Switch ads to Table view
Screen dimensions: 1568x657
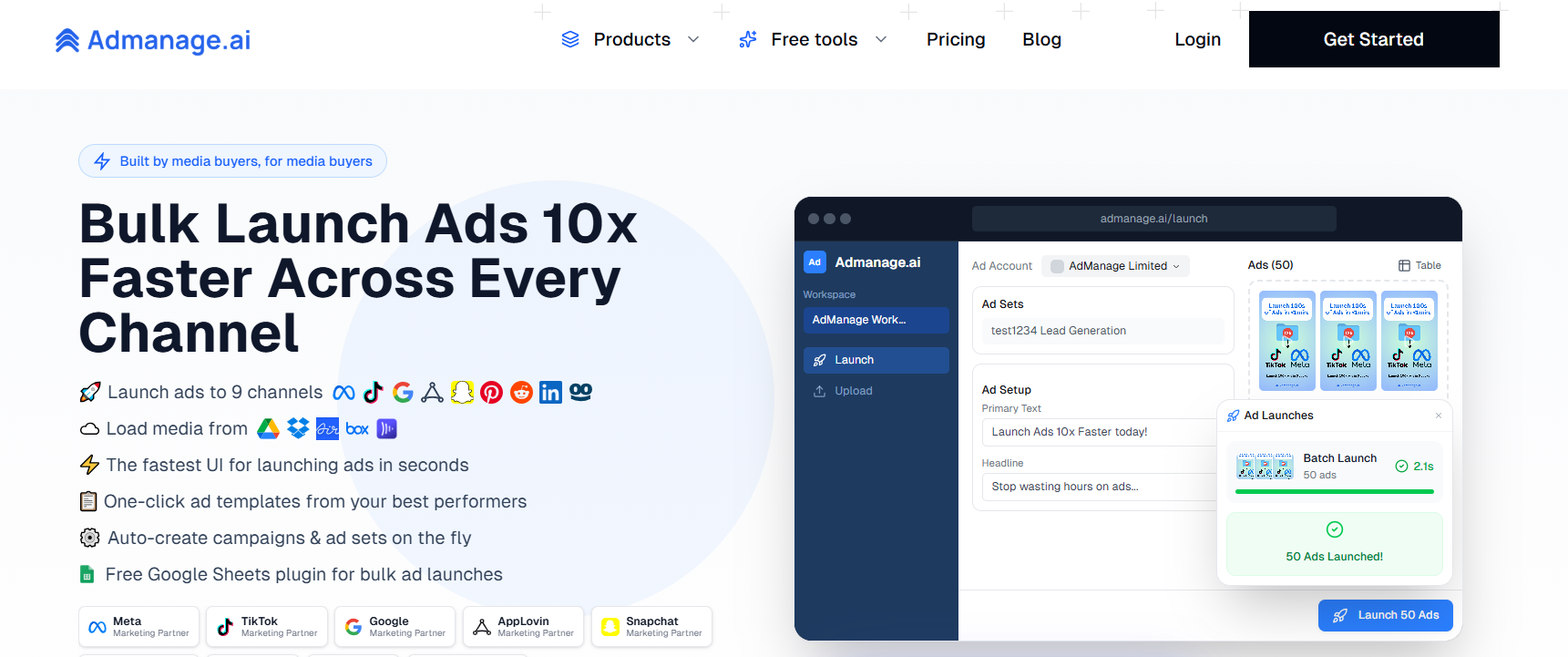point(1419,266)
